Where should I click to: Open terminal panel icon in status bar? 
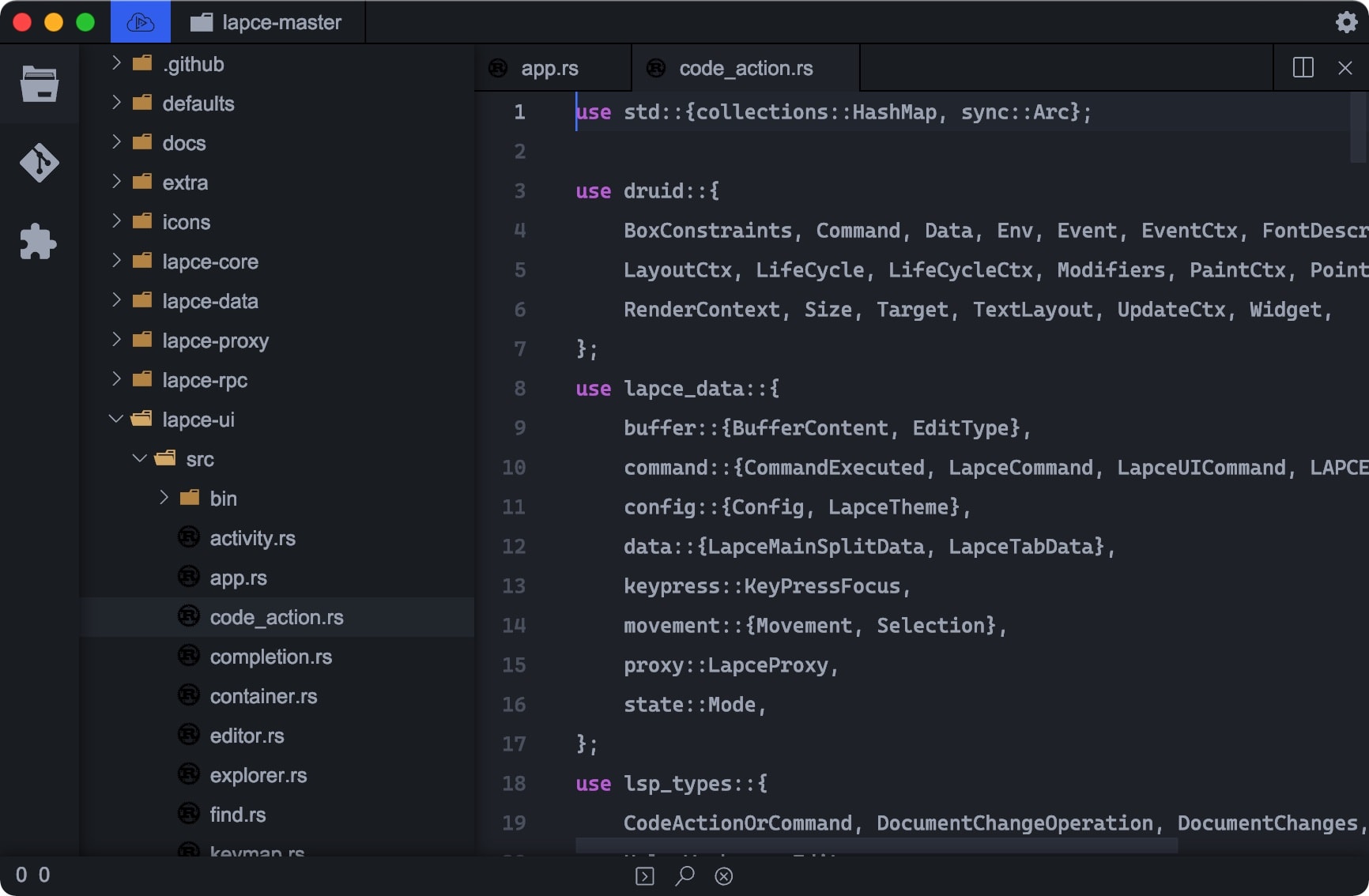(645, 875)
